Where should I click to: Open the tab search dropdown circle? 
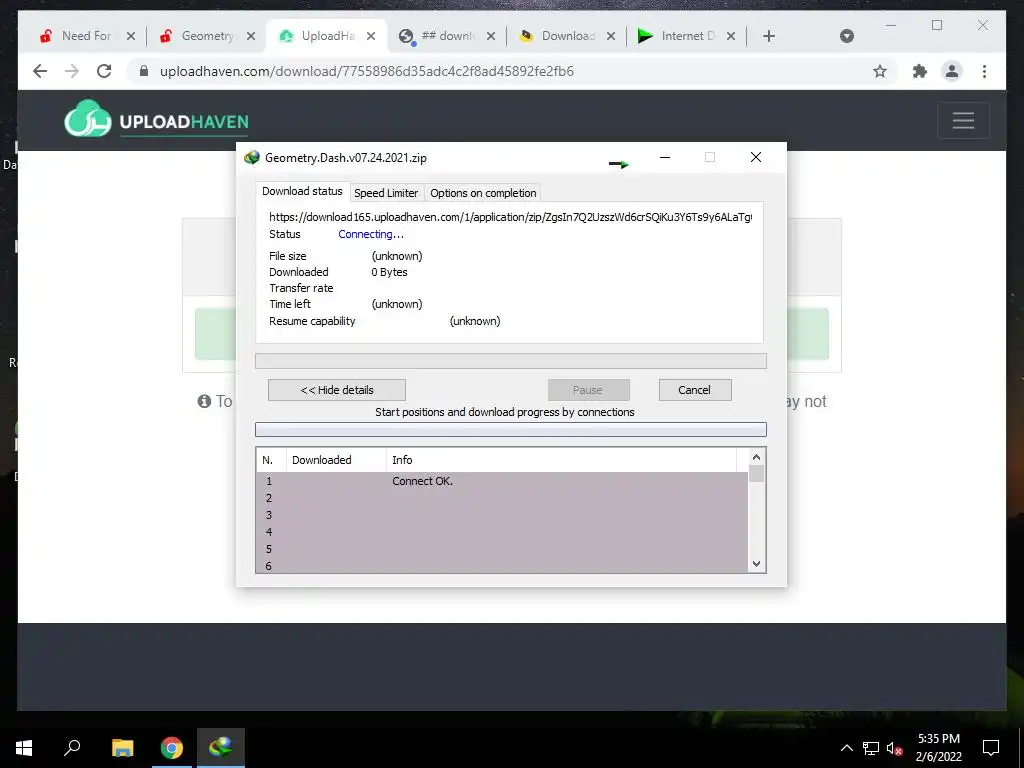[846, 36]
